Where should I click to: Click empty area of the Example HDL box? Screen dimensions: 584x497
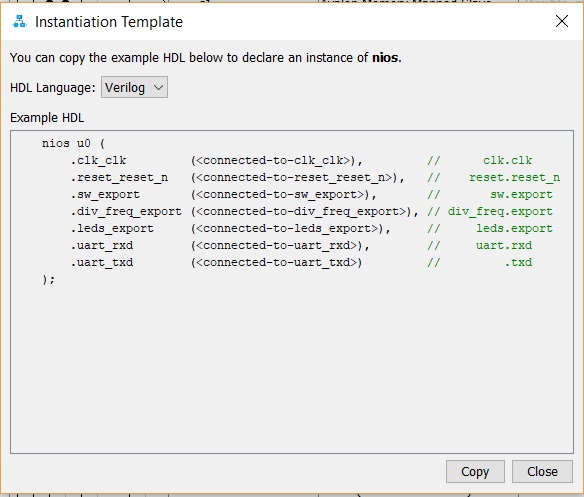click(292, 365)
